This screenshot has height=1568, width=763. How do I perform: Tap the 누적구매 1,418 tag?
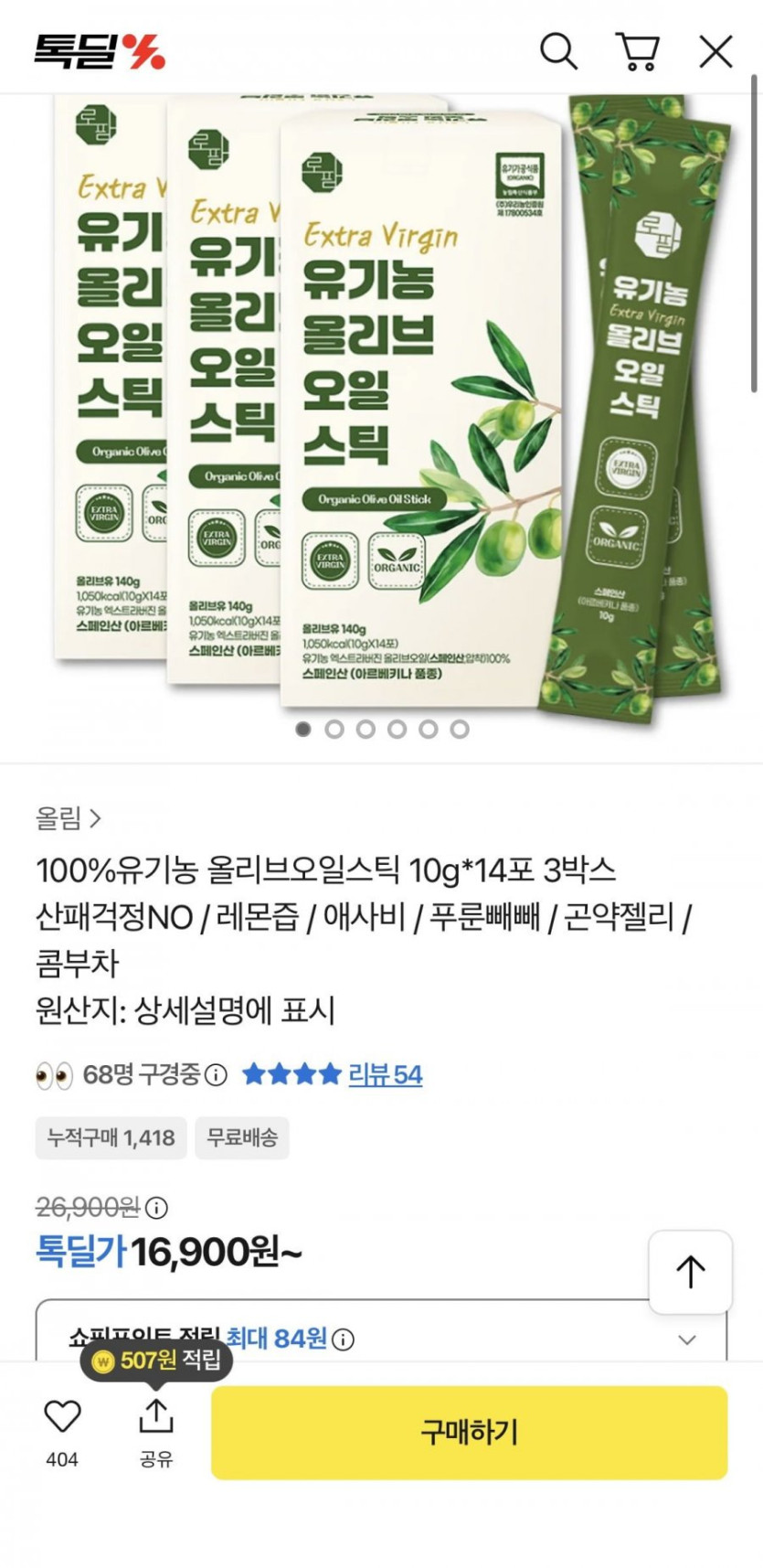coord(111,1137)
